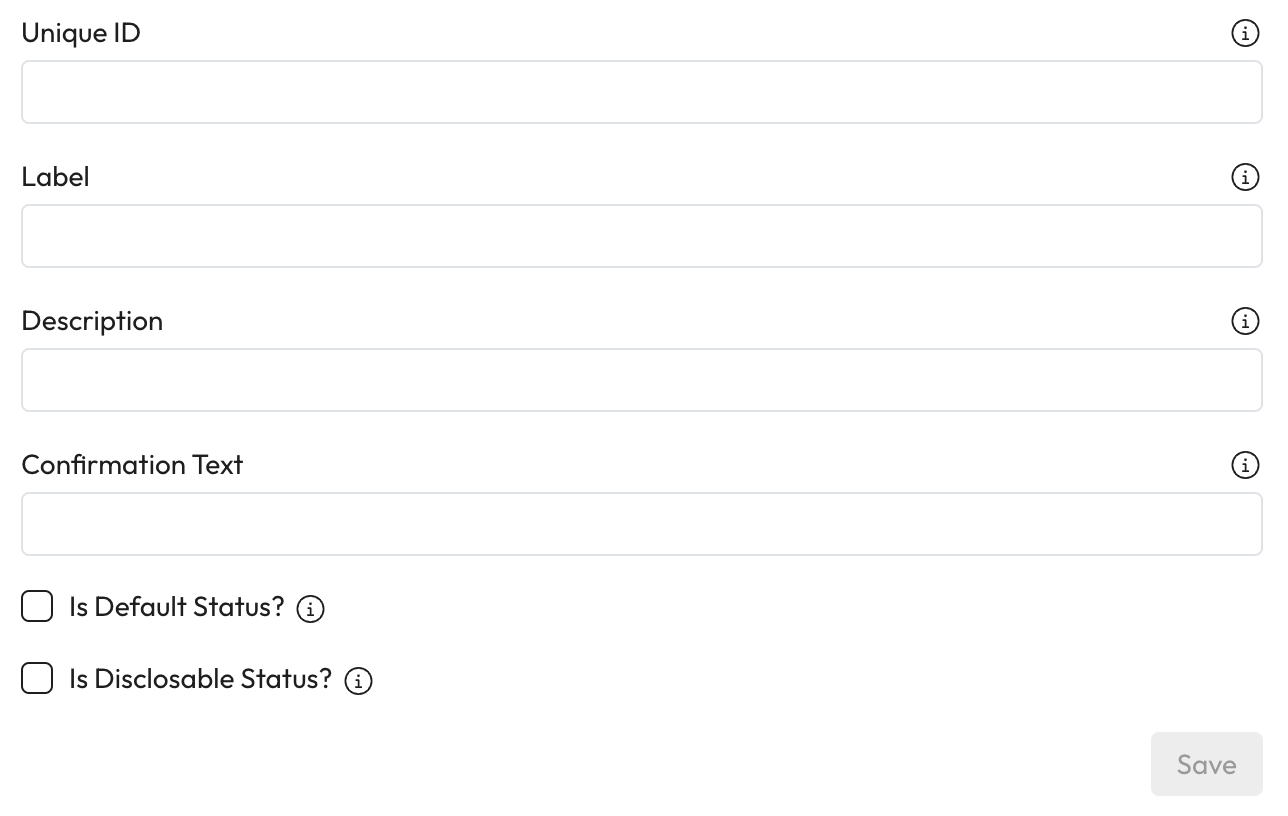Click the "Confirmation Text" heading text
Image resolution: width=1288 pixels, height=816 pixels.
(132, 465)
